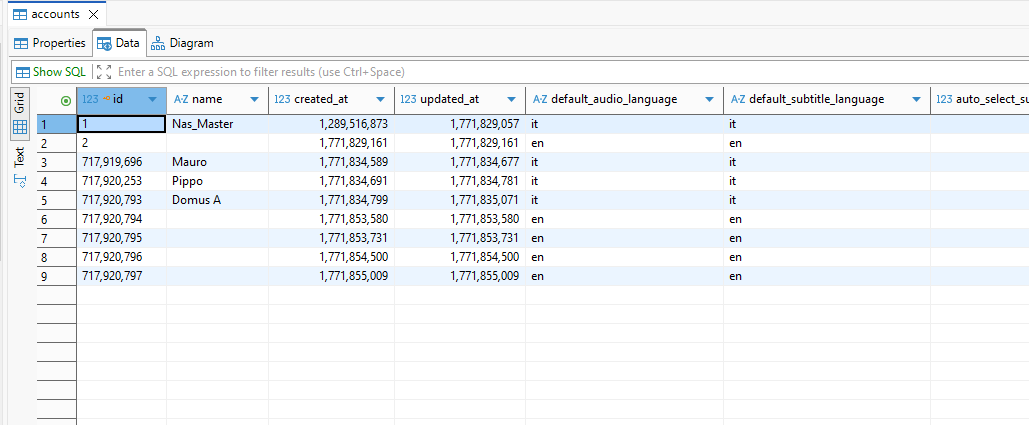Select row number 1 header
This screenshot has width=1029, height=425.
56,123
